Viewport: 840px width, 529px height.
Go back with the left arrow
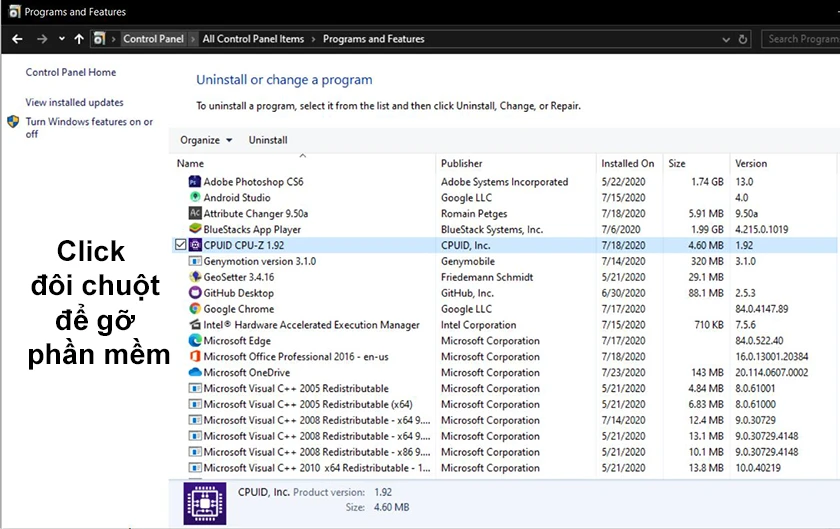click(17, 39)
